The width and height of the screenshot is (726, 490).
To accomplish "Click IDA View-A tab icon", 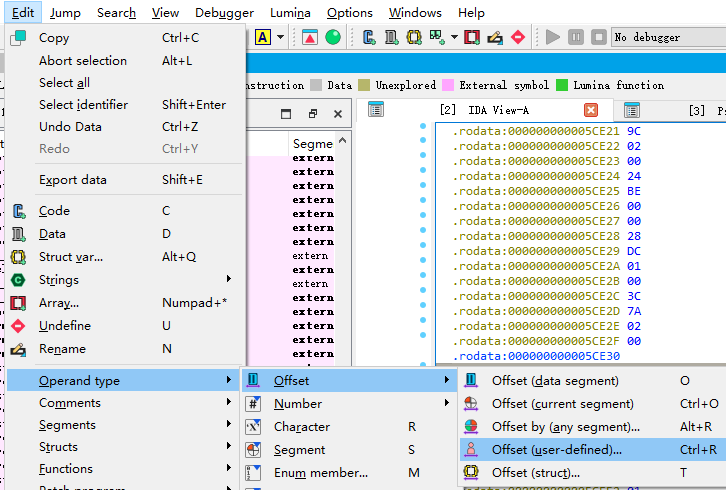I will point(376,110).
